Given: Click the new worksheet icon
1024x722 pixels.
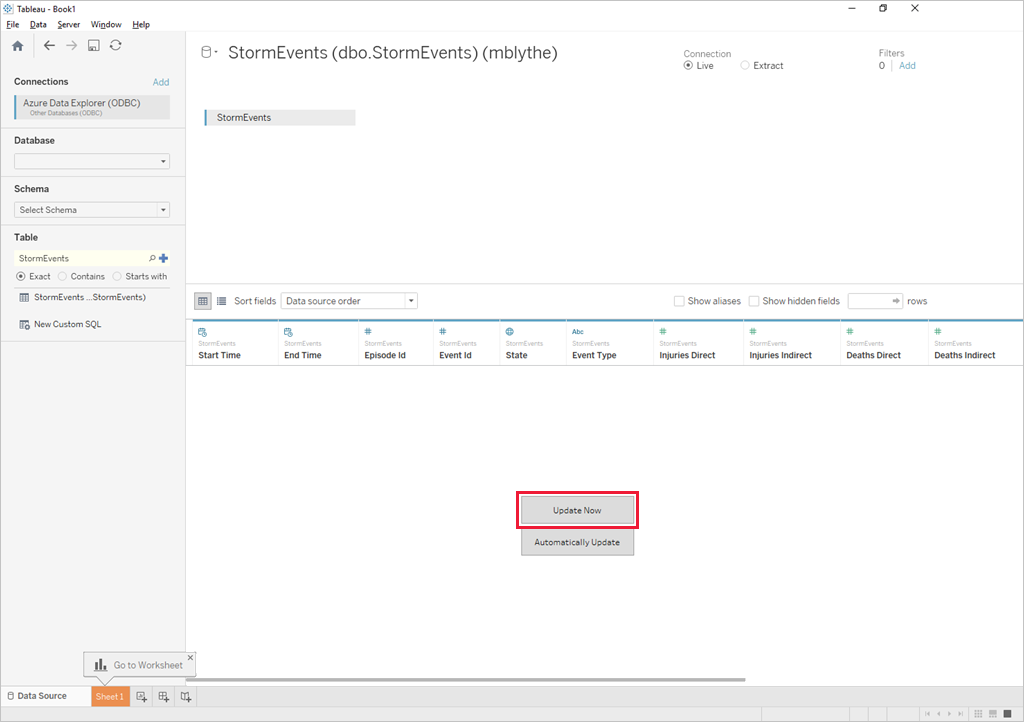Looking at the screenshot, I should point(141,697).
